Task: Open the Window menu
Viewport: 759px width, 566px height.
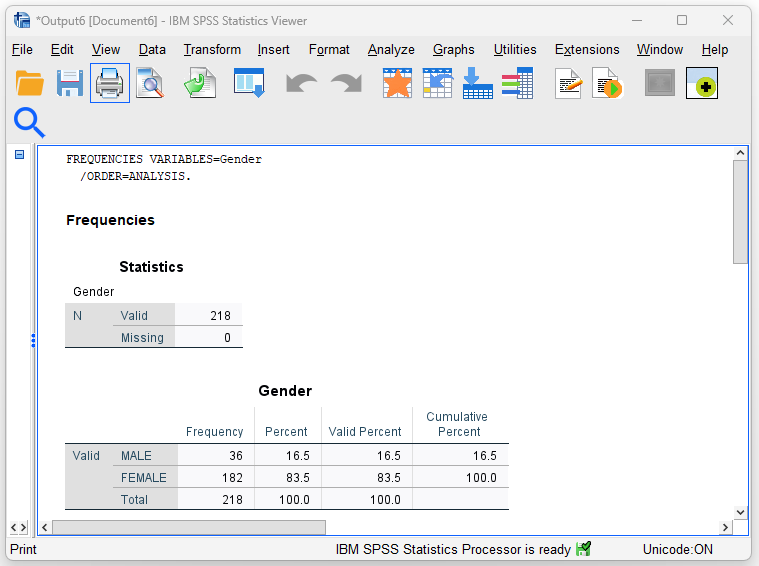Action: tap(660, 49)
